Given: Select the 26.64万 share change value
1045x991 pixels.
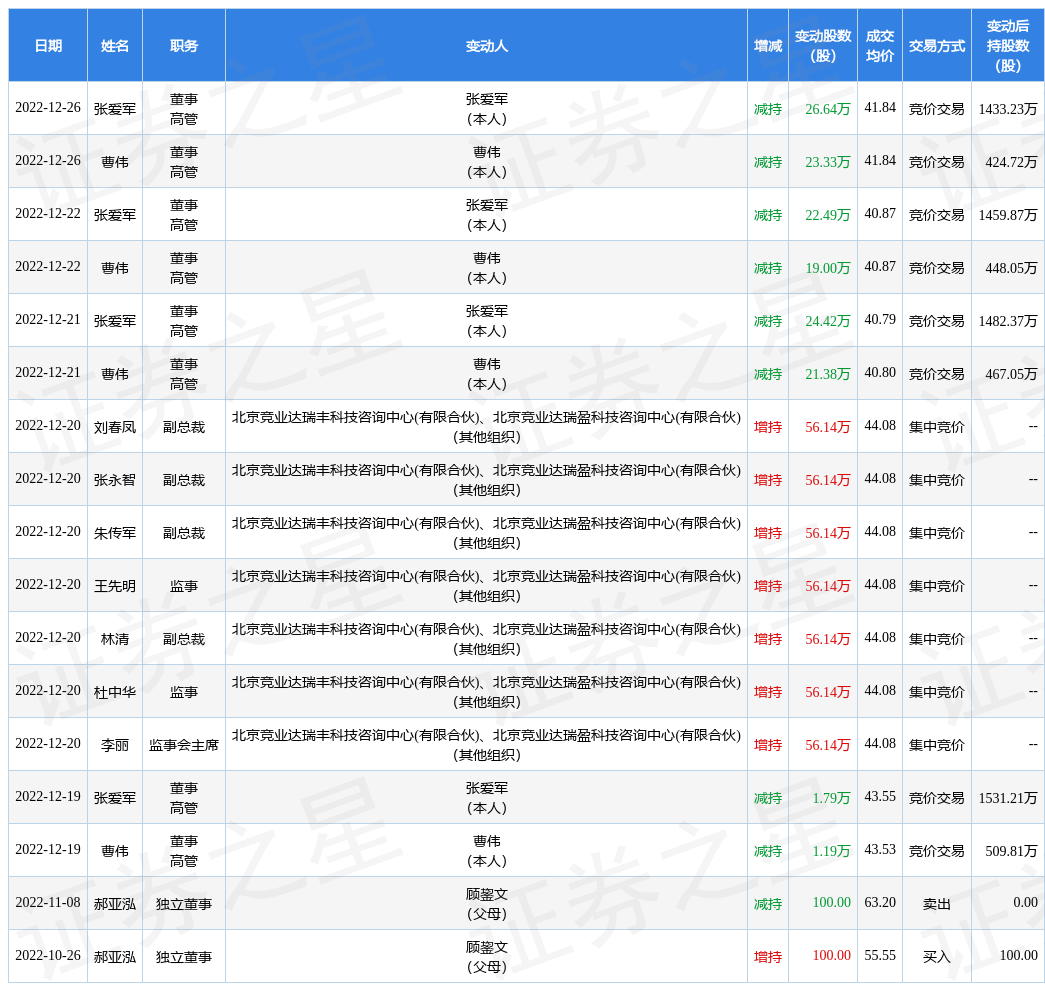Looking at the screenshot, I should tap(828, 109).
